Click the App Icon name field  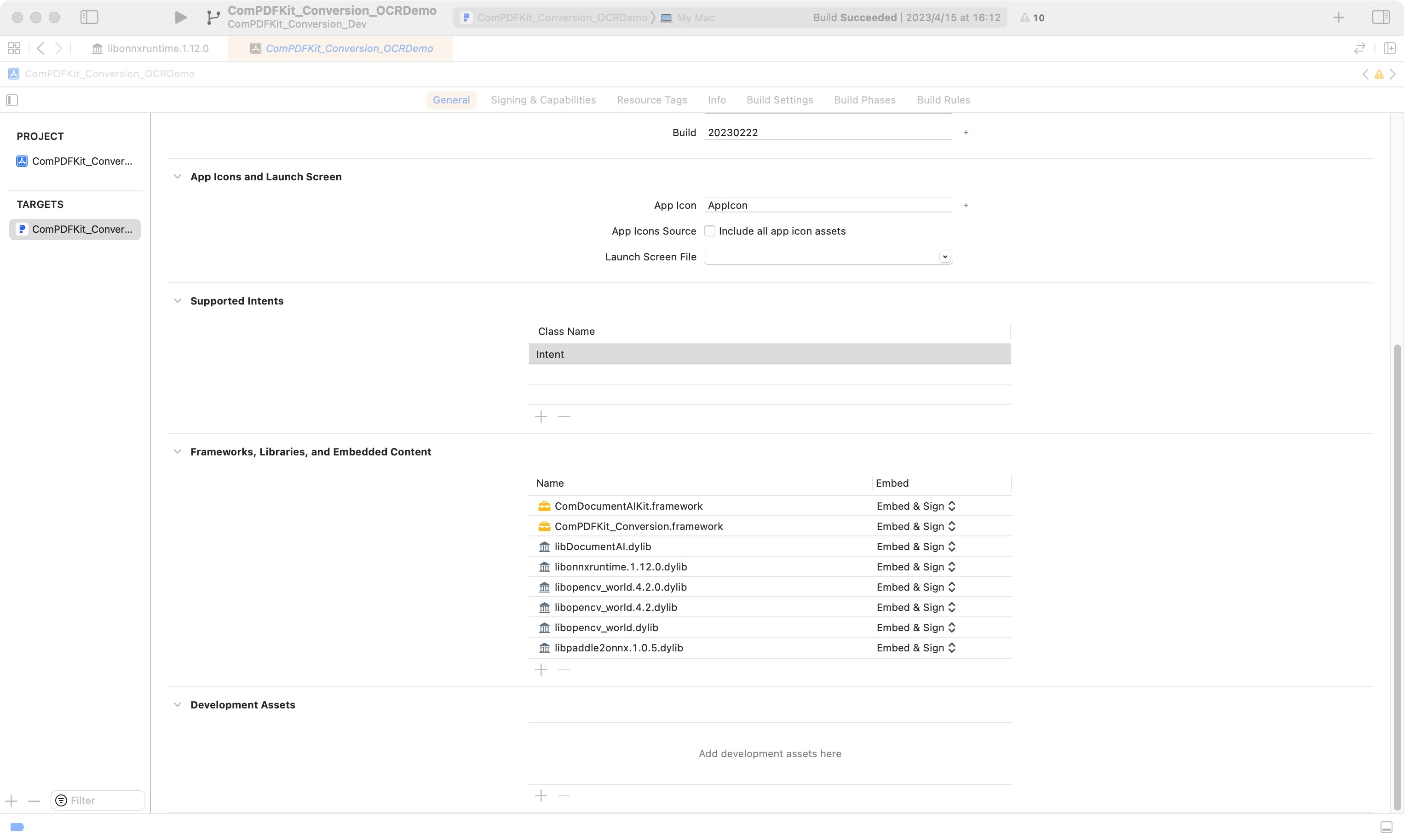tap(828, 205)
